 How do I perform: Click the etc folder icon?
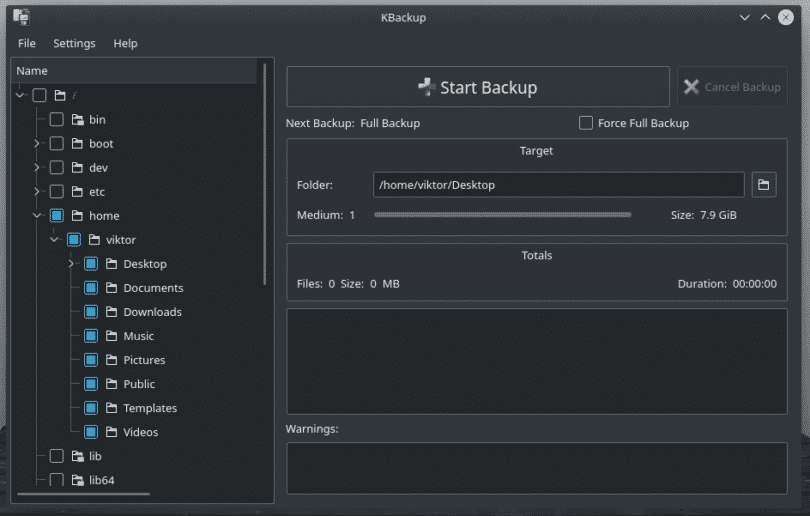[77, 192]
